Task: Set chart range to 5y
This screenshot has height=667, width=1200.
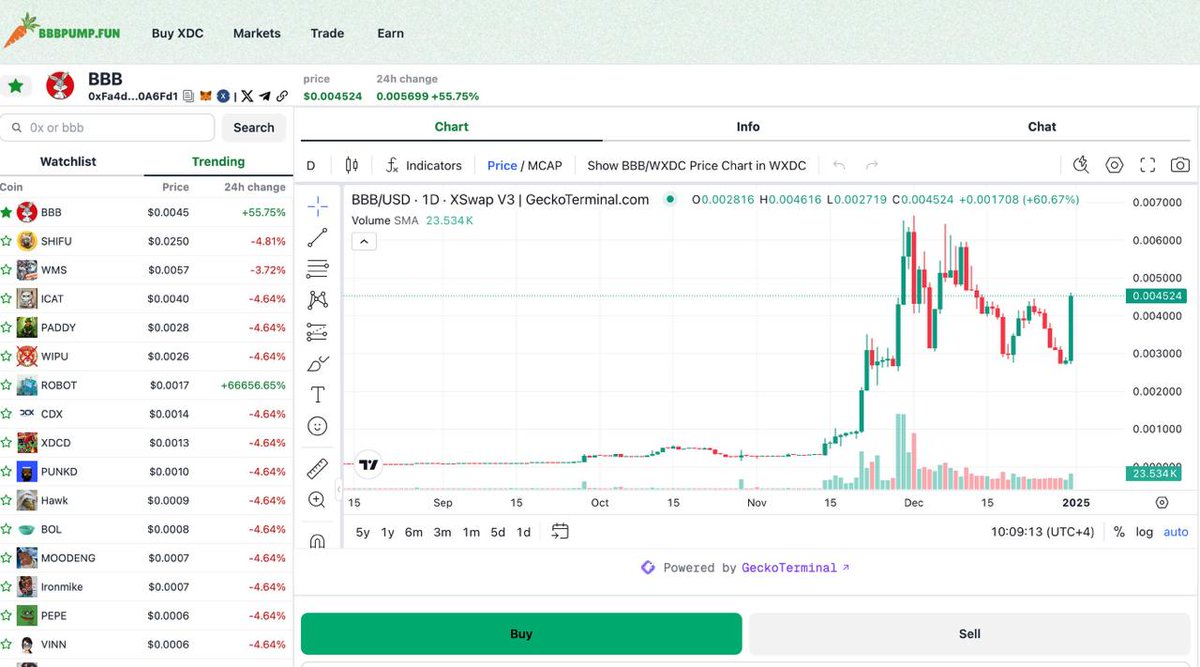Action: click(362, 532)
